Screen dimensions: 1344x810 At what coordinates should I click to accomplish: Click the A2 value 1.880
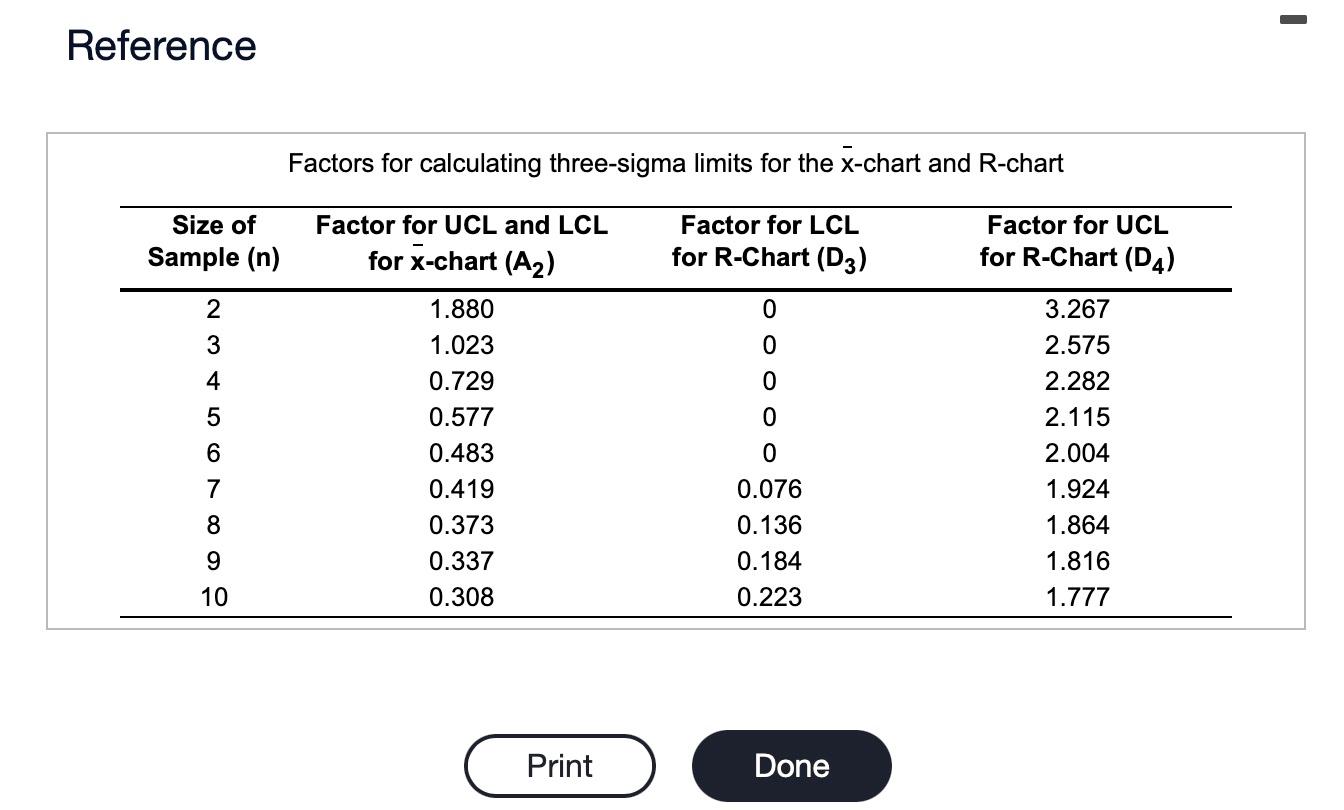(462, 309)
